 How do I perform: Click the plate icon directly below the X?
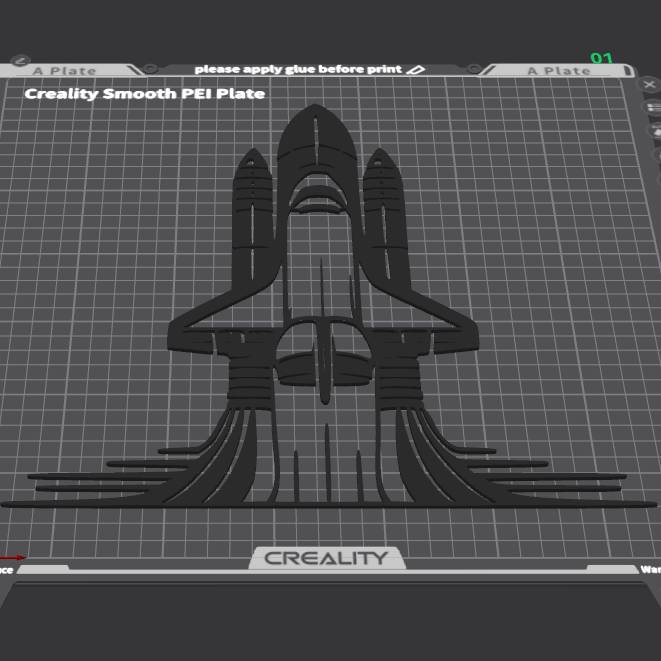654,109
